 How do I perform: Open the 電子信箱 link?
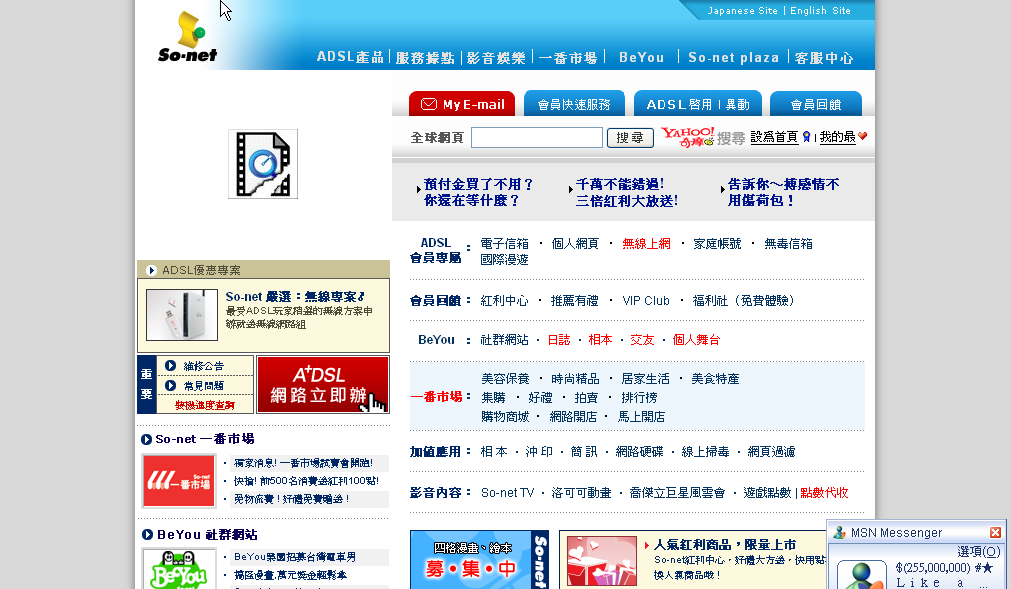pyautogui.click(x=504, y=244)
